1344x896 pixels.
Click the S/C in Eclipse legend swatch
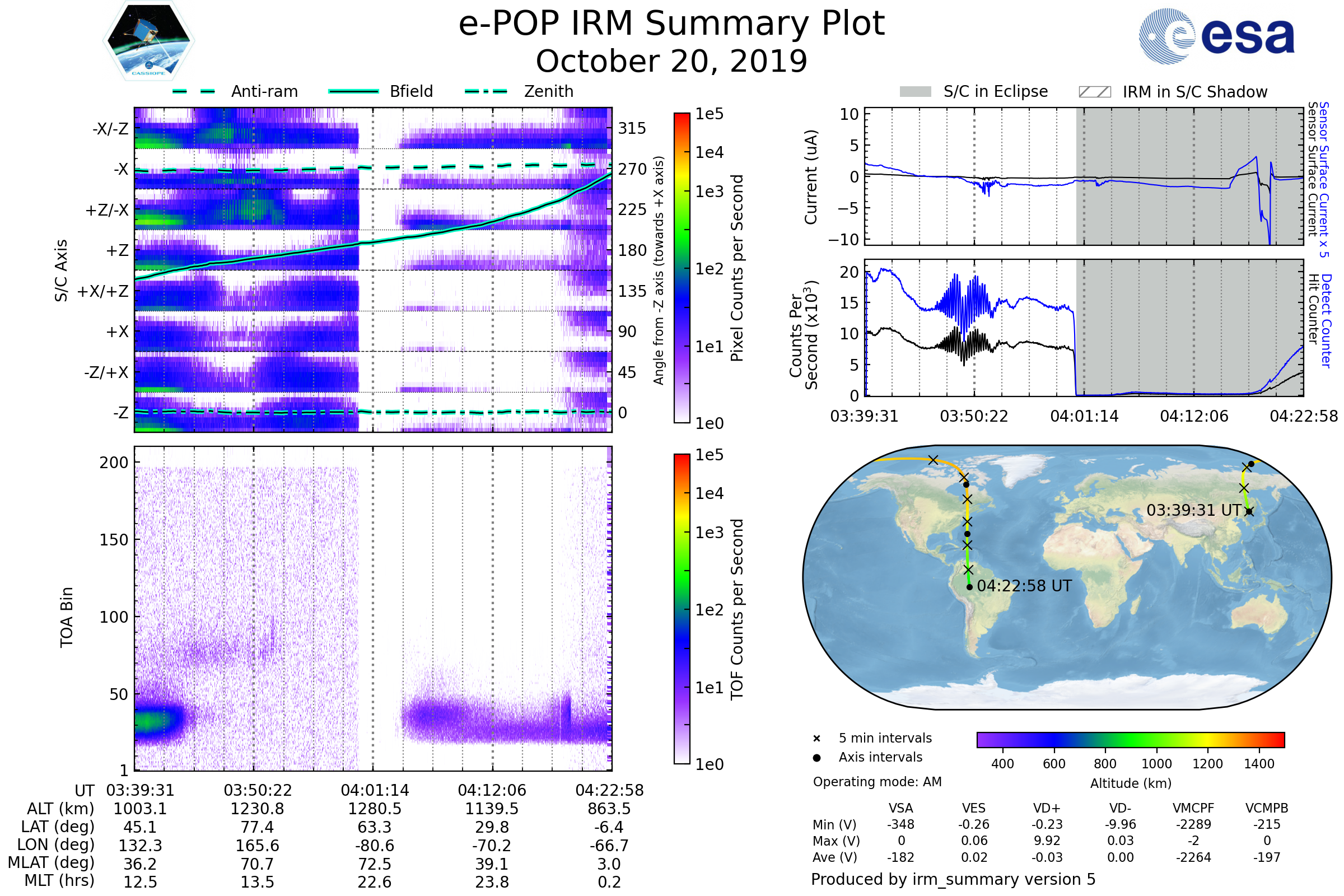916,92
